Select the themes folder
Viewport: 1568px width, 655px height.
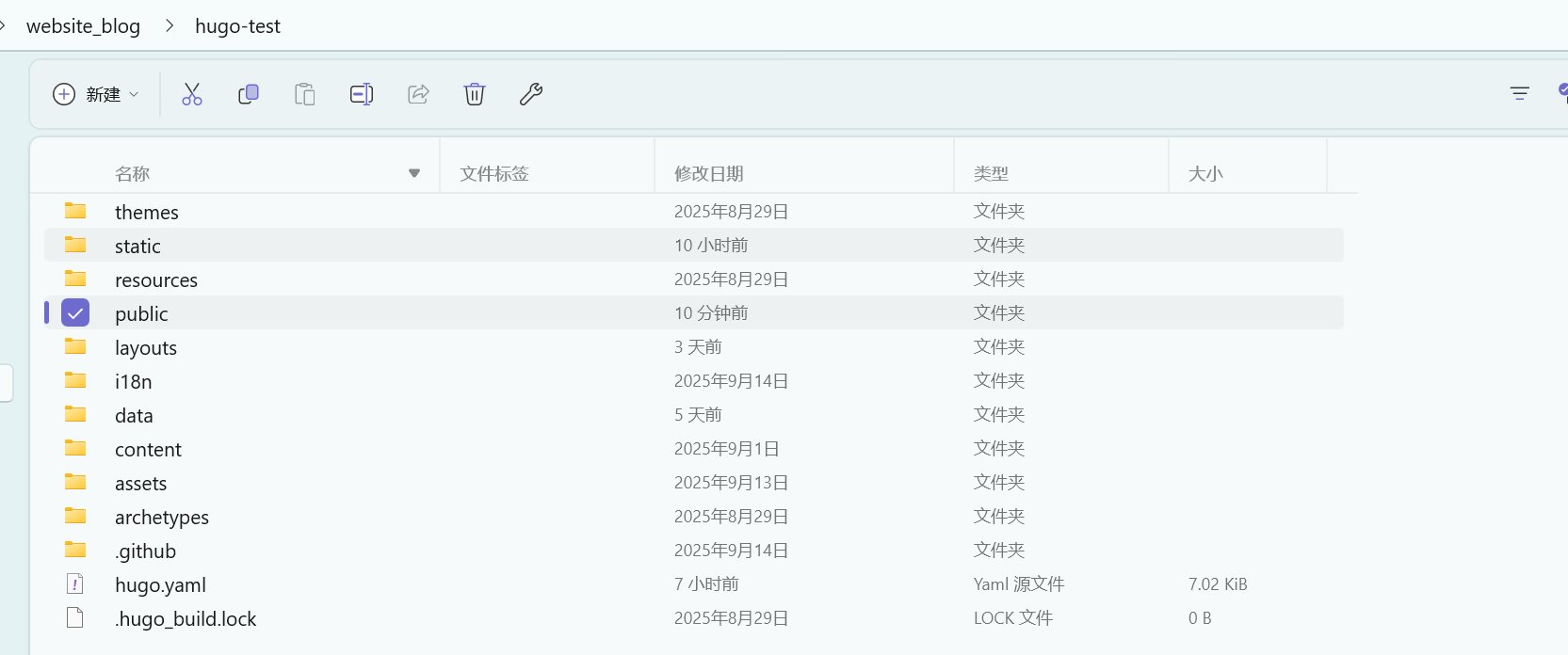click(146, 213)
